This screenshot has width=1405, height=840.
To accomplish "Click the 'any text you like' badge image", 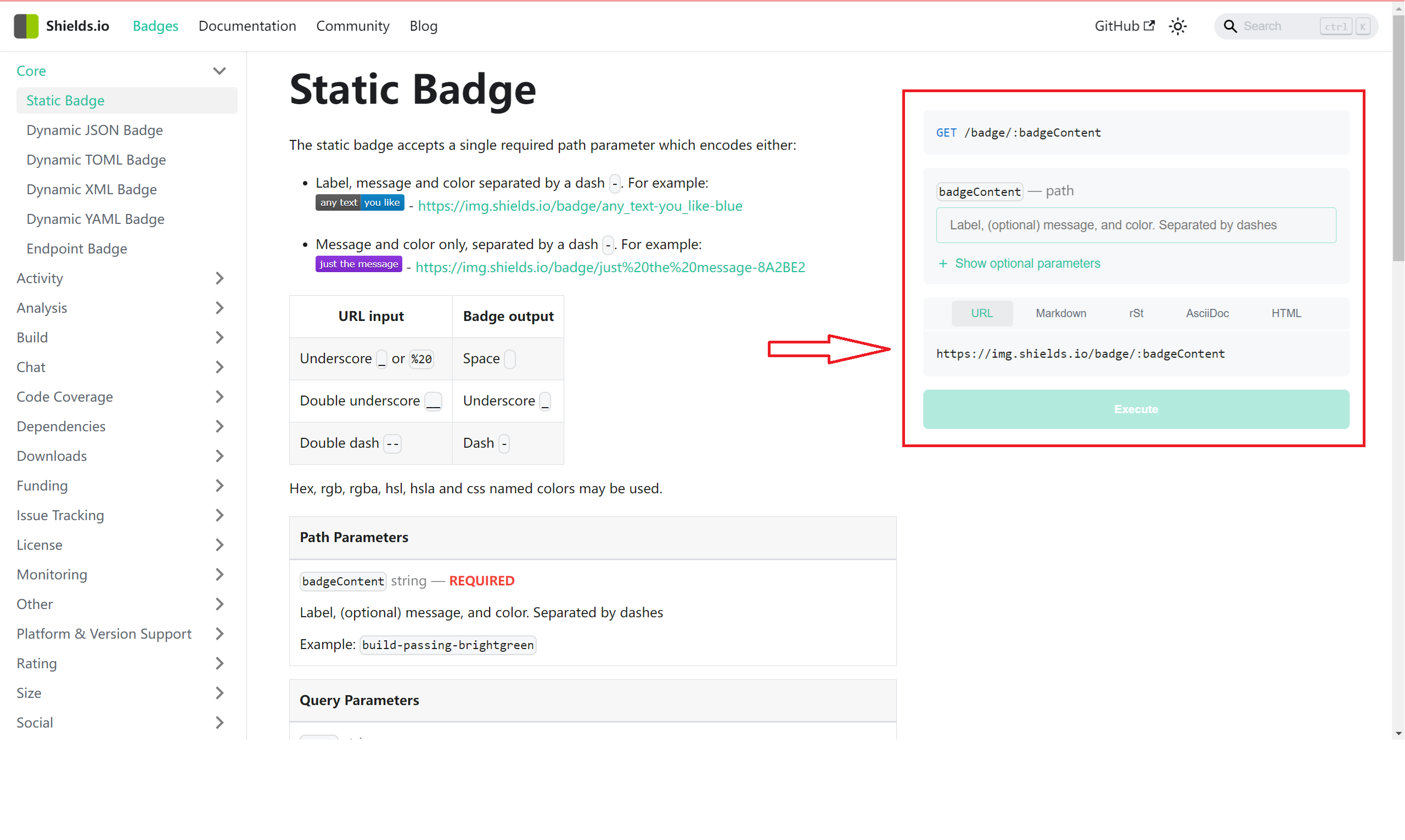I will point(359,202).
